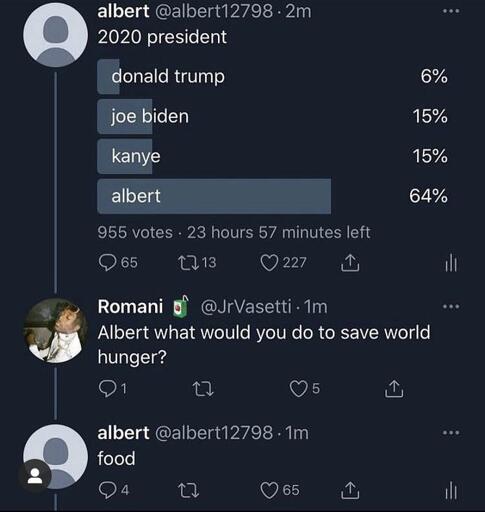
Task: Like Romani's world hunger tweet
Action: pyautogui.click(x=304, y=389)
